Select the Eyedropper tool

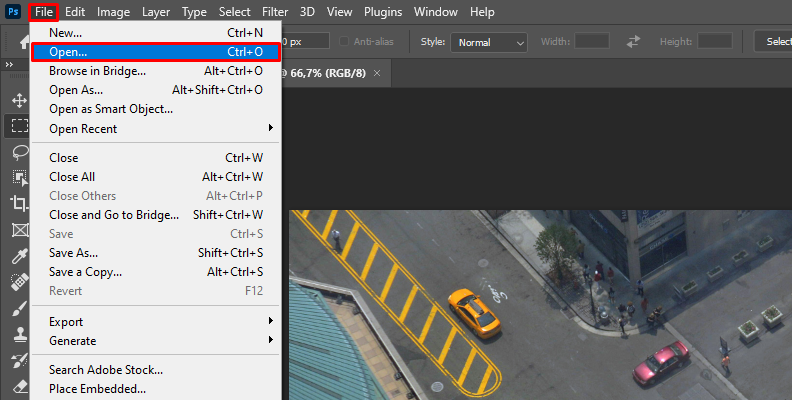(x=20, y=257)
